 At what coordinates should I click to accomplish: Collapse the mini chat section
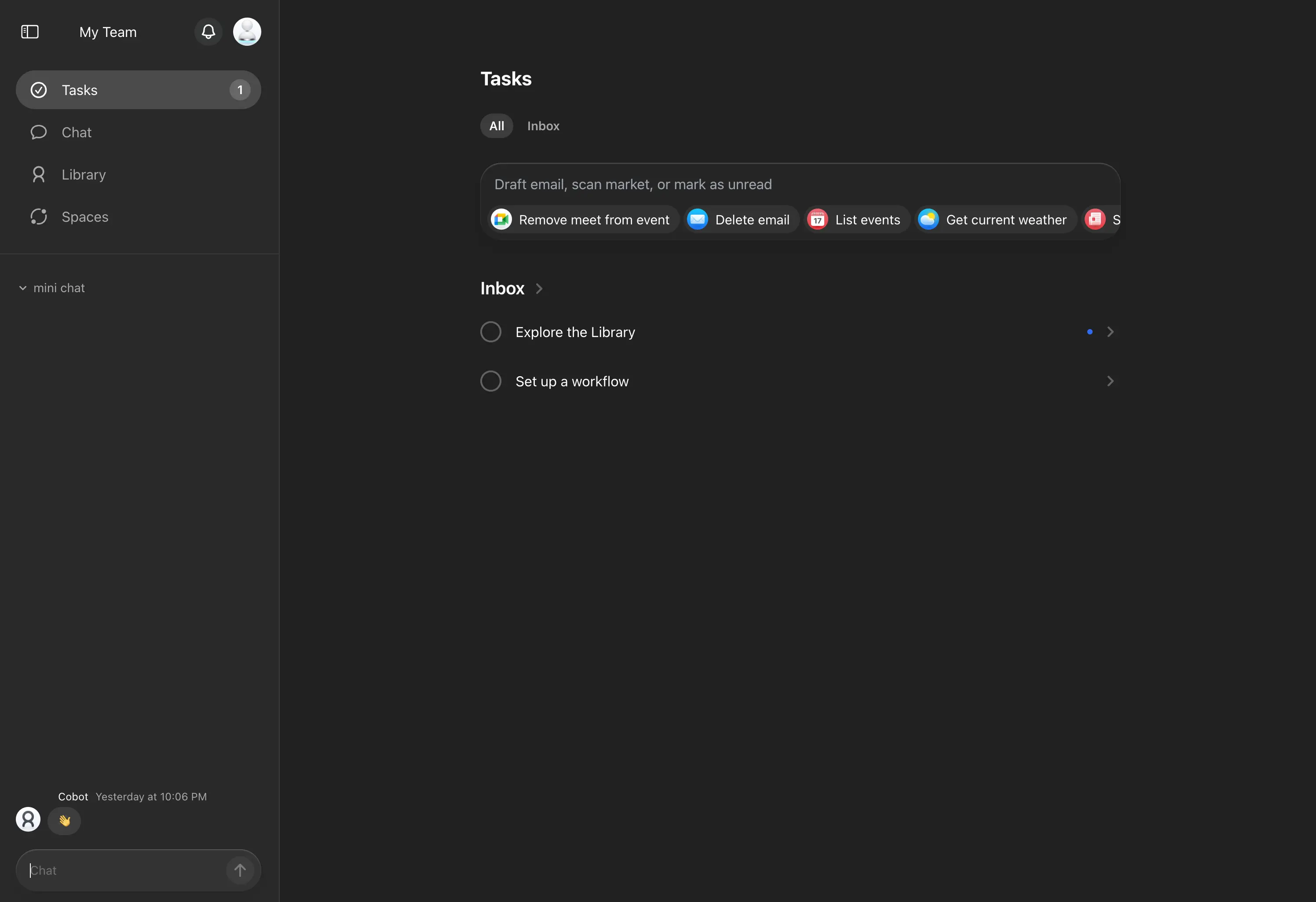point(22,288)
